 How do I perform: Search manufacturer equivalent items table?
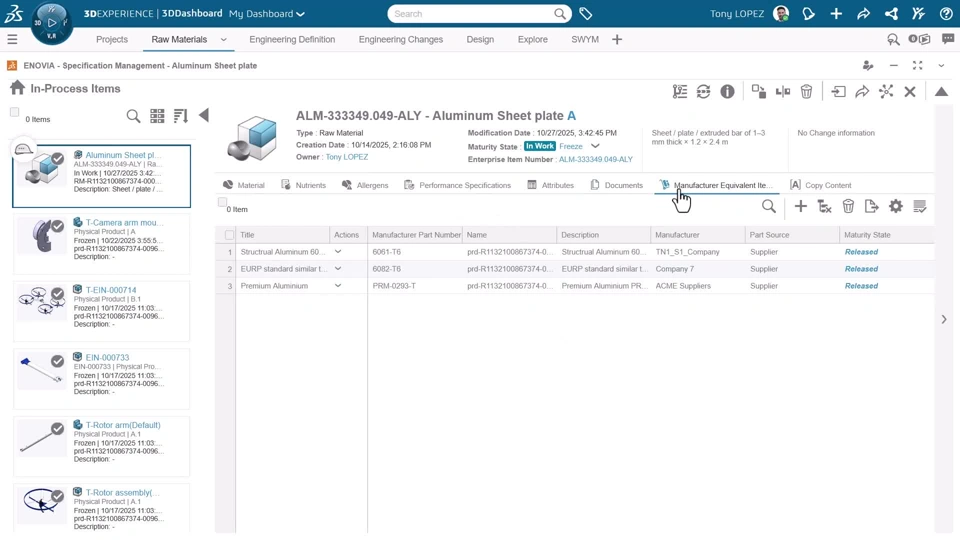pyautogui.click(x=768, y=206)
